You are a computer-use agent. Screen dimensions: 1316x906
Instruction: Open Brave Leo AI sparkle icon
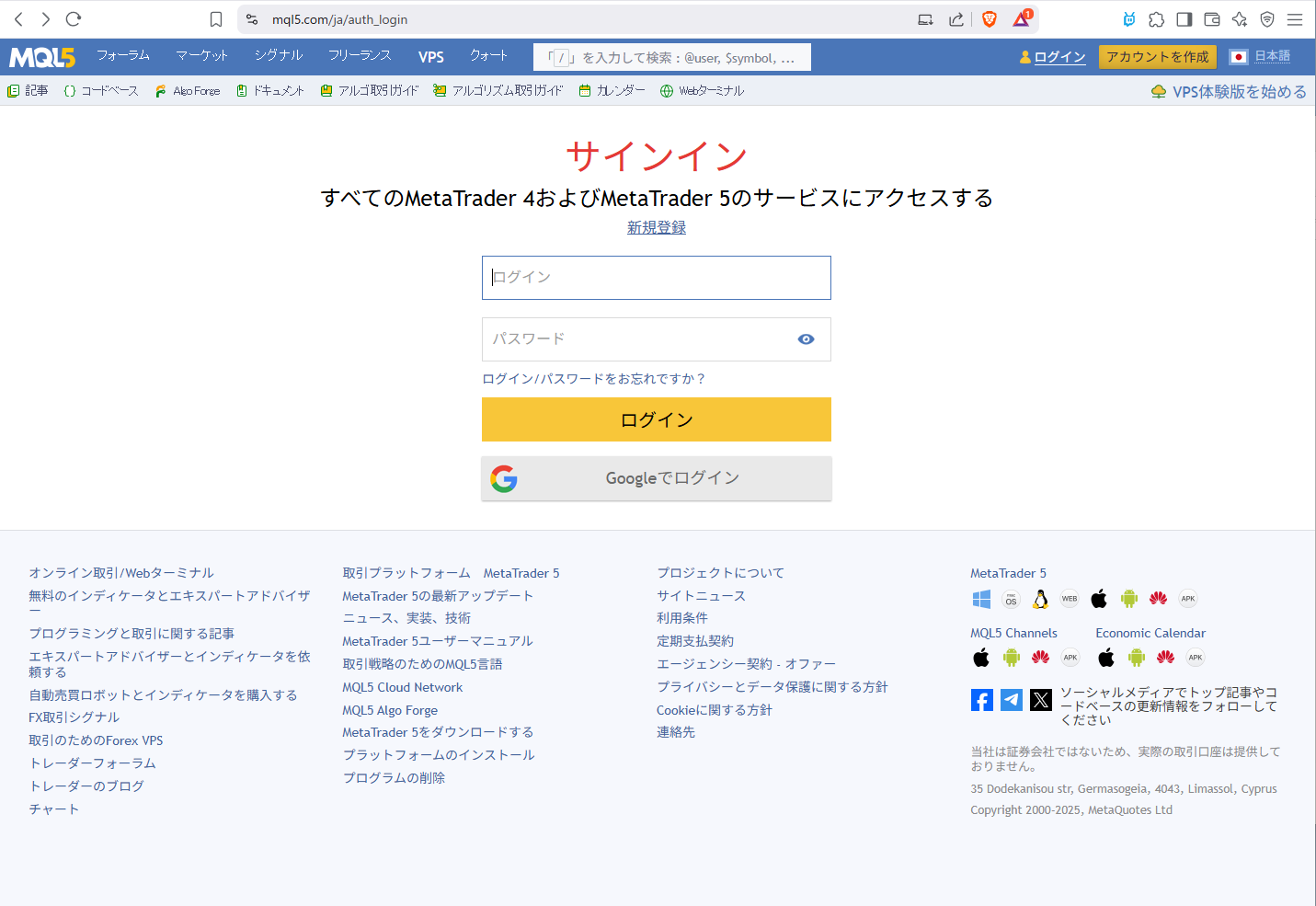coord(1240,19)
